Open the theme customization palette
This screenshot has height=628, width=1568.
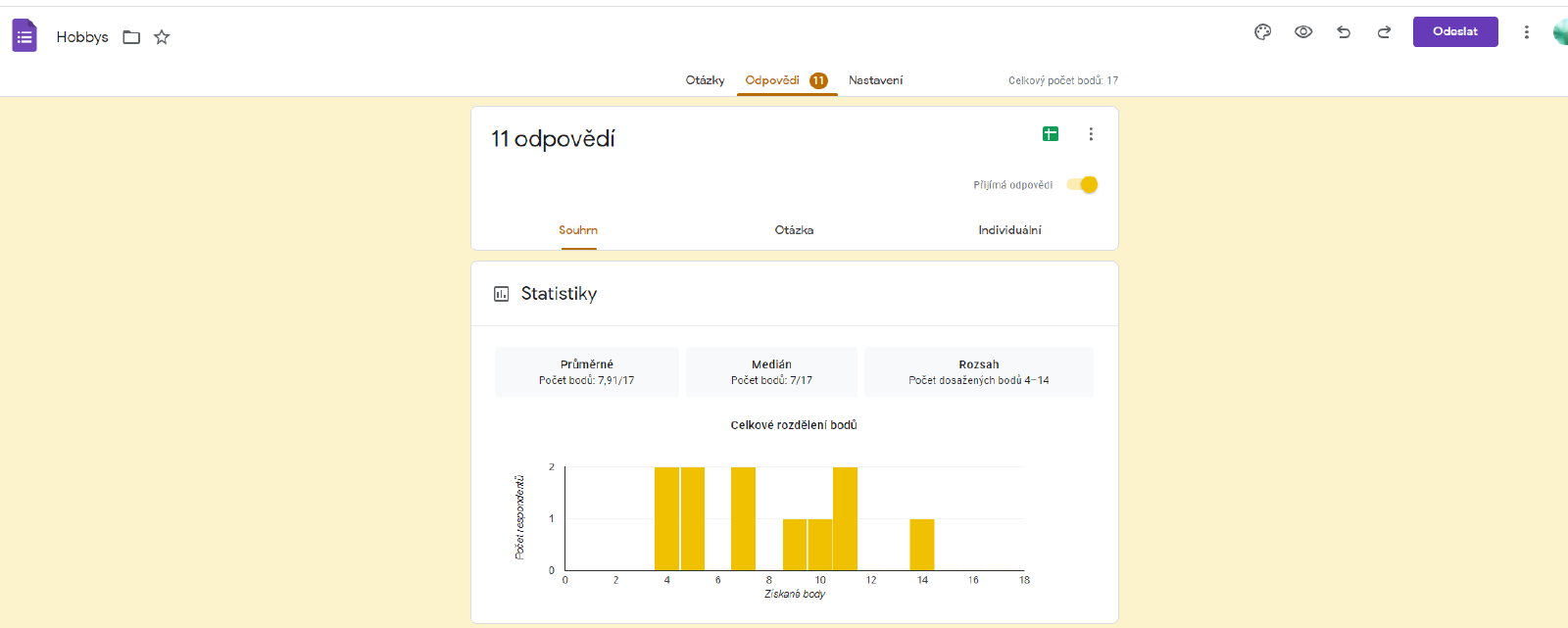1262,32
